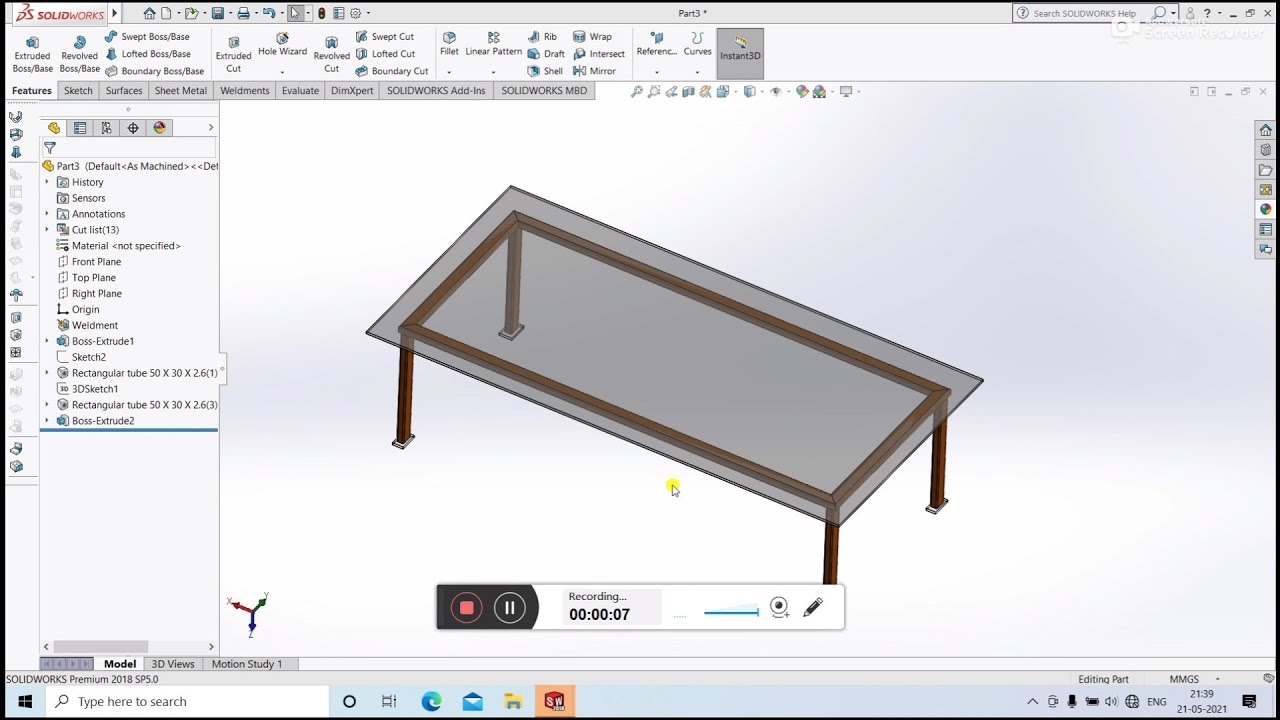Image resolution: width=1280 pixels, height=720 pixels.
Task: Click the Windows taskbar search box
Action: (187, 701)
